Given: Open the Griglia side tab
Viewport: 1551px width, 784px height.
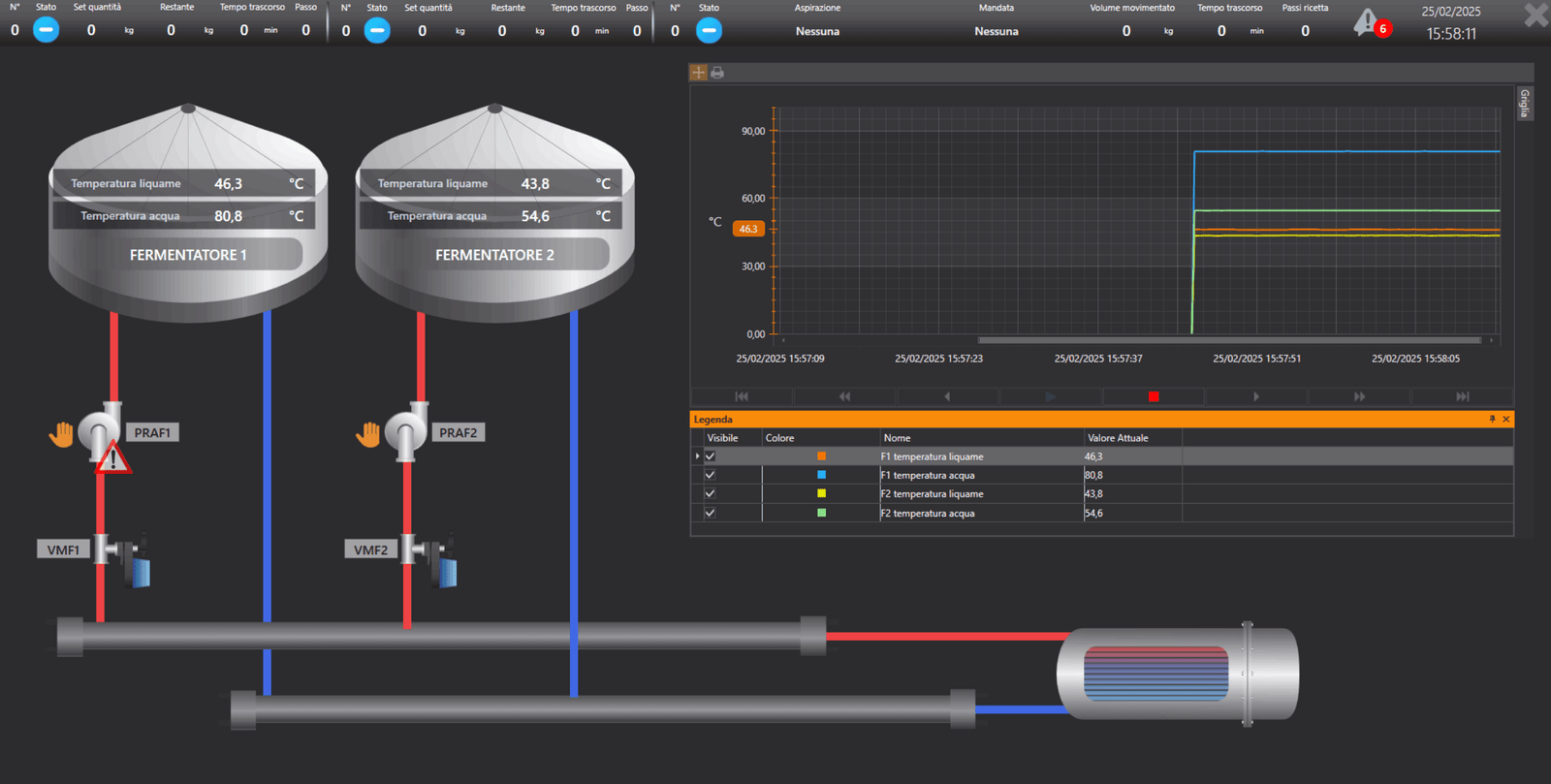Looking at the screenshot, I should [1524, 103].
